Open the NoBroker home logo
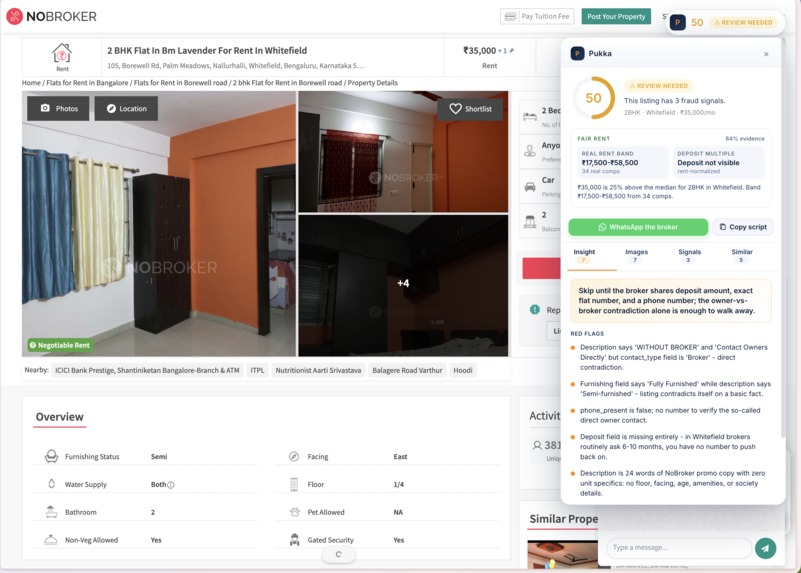Screen dimensions: 801x573 [51, 16]
